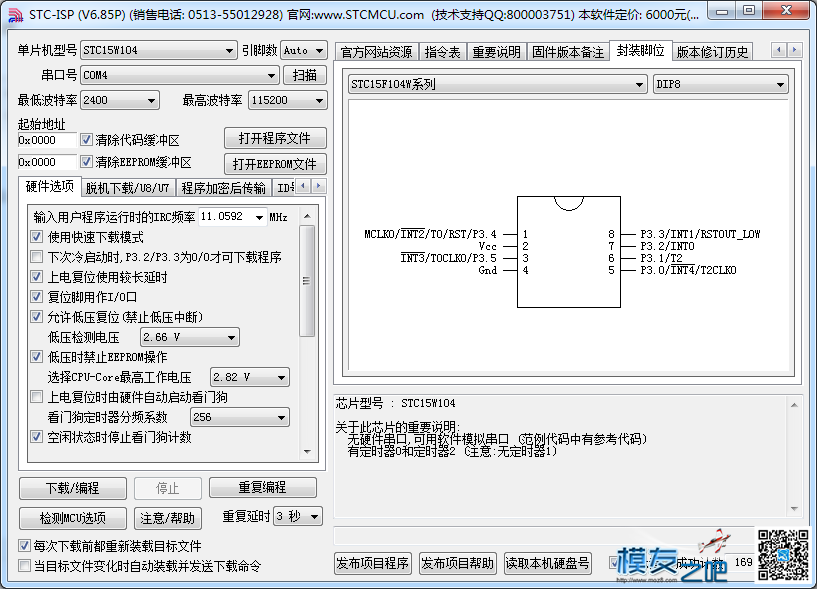Toggle 空闲状态时停止看门狗计数 checkbox
This screenshot has width=817, height=589.
click(x=36, y=437)
